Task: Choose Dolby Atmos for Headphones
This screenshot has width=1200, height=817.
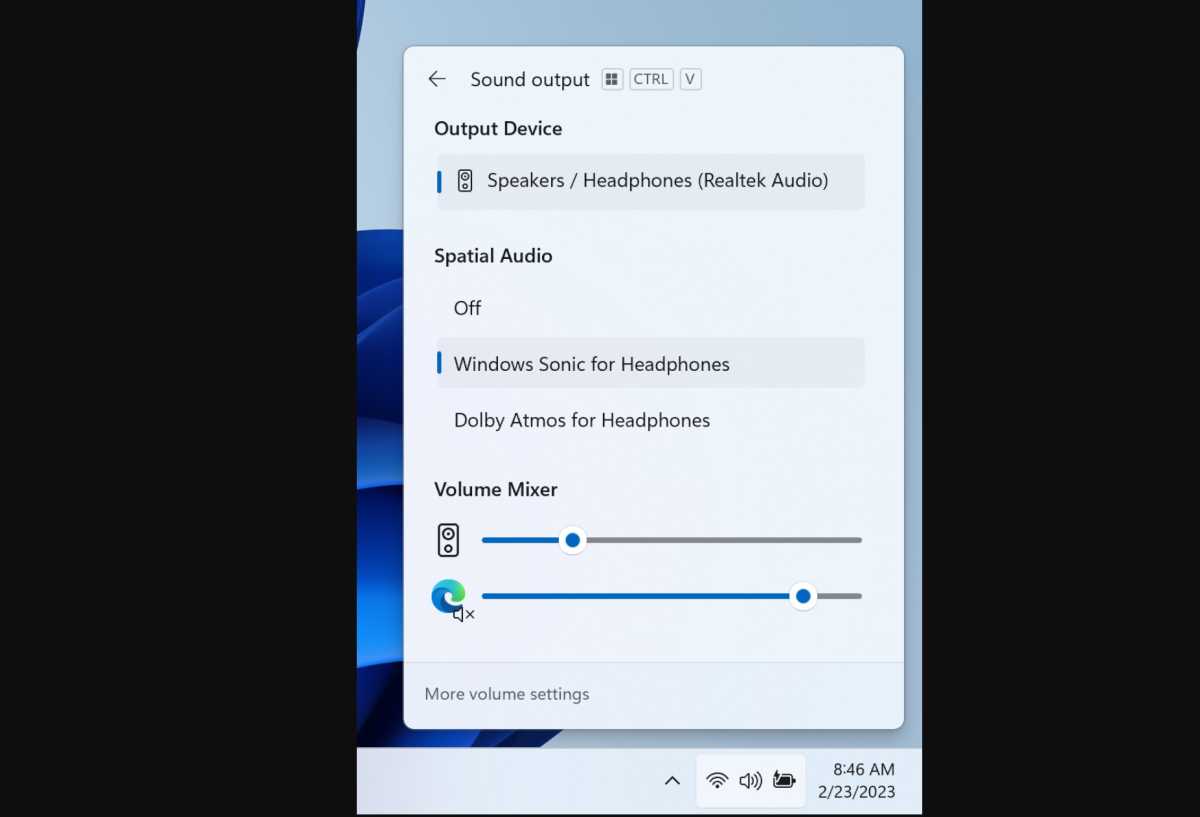Action: [x=651, y=420]
